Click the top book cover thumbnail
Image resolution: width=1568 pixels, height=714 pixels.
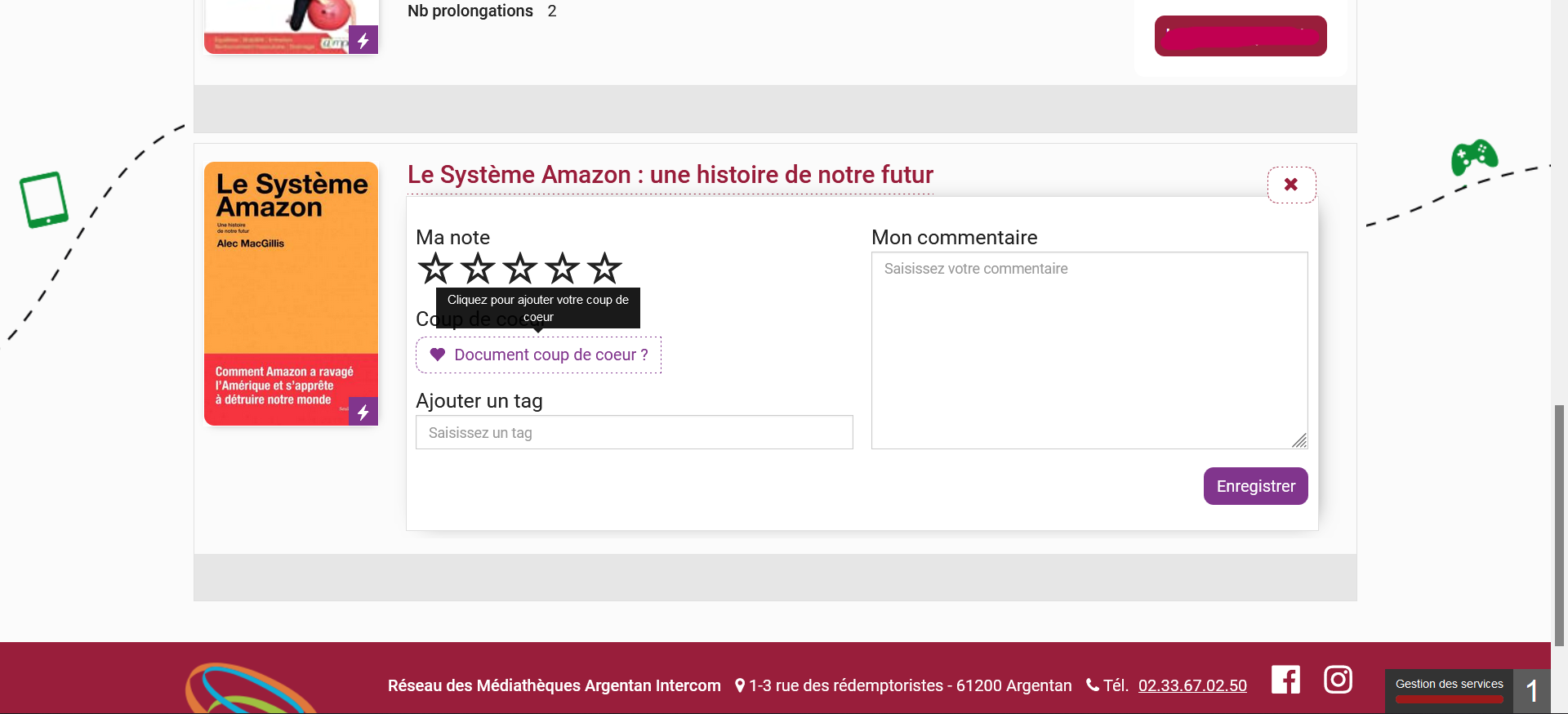(291, 26)
